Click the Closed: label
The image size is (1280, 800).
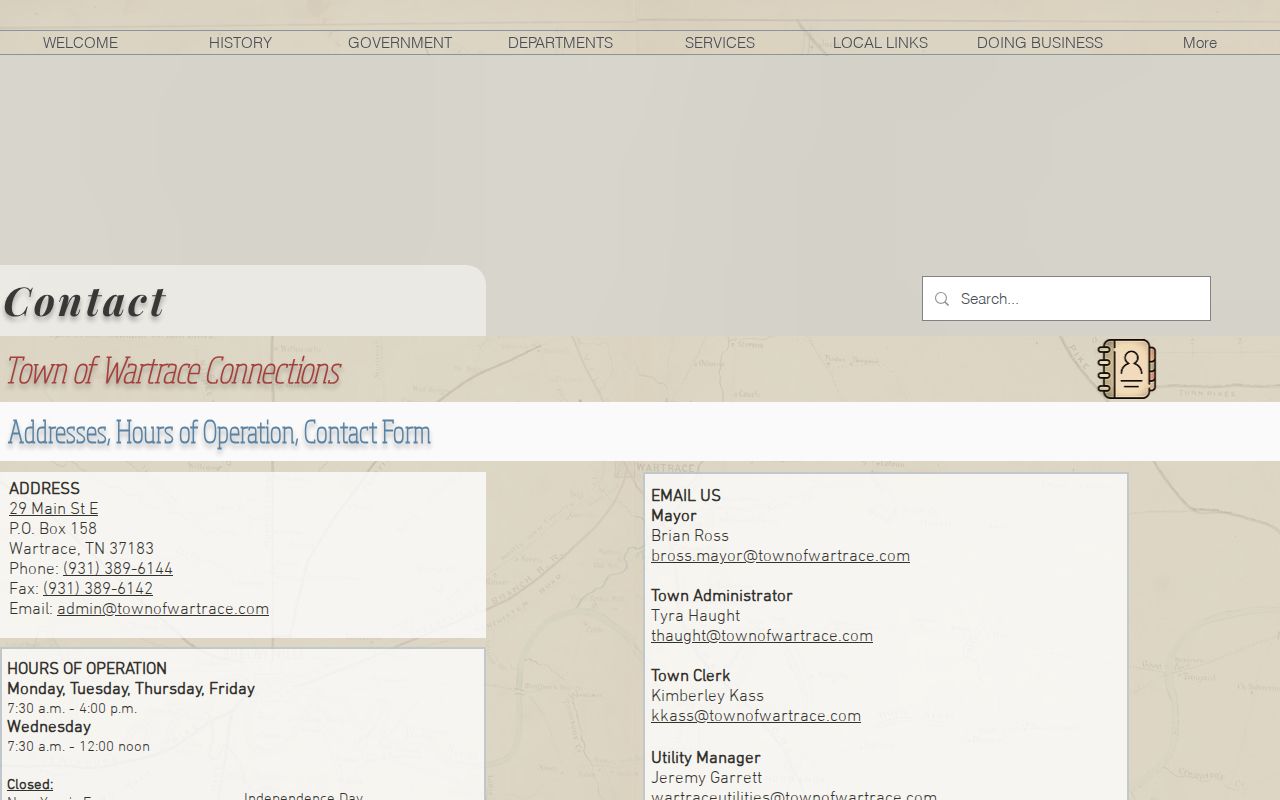pyautogui.click(x=30, y=785)
